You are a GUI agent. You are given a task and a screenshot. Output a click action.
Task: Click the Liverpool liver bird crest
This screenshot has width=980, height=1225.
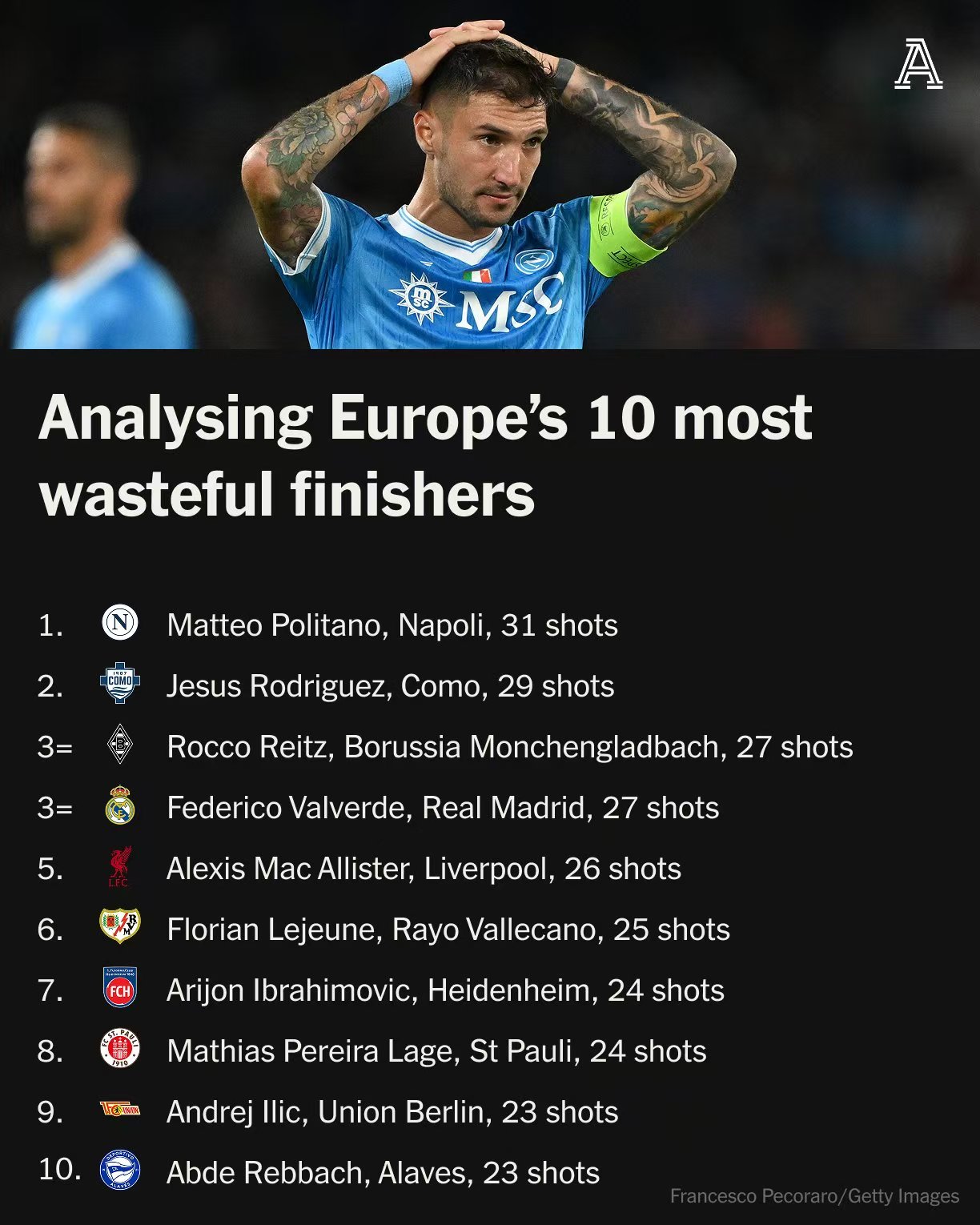(120, 867)
